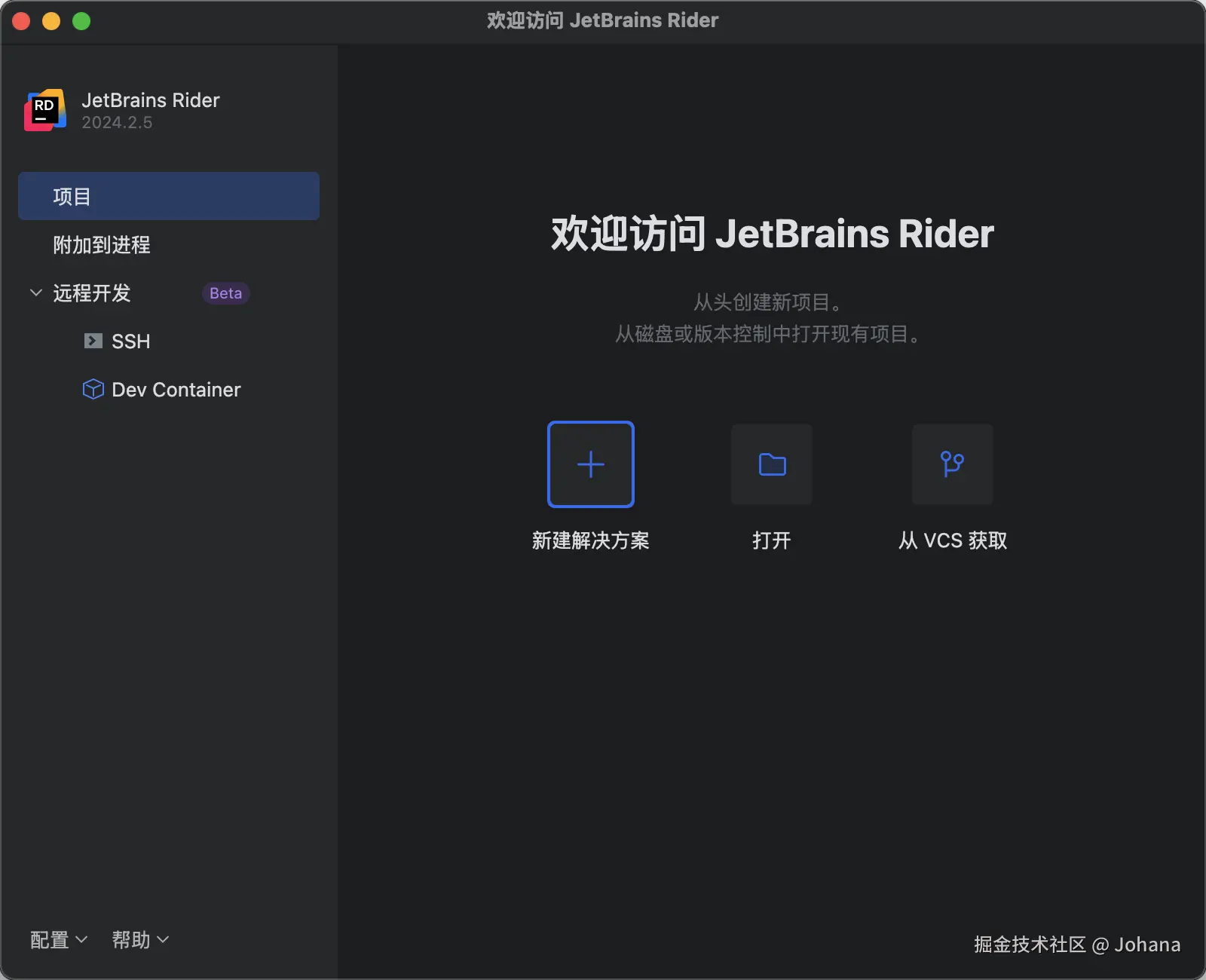Select 远程开发 in the sidebar
Screen dimensions: 1206x980
92,292
